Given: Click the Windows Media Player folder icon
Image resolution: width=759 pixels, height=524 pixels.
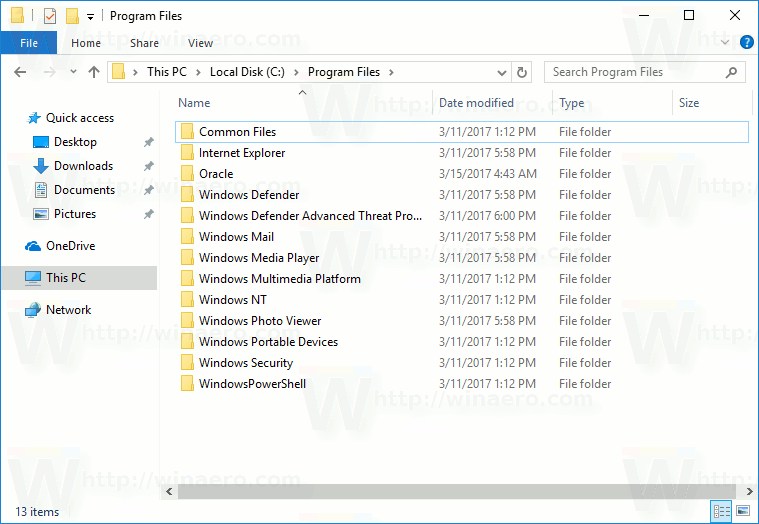Looking at the screenshot, I should pos(187,257).
